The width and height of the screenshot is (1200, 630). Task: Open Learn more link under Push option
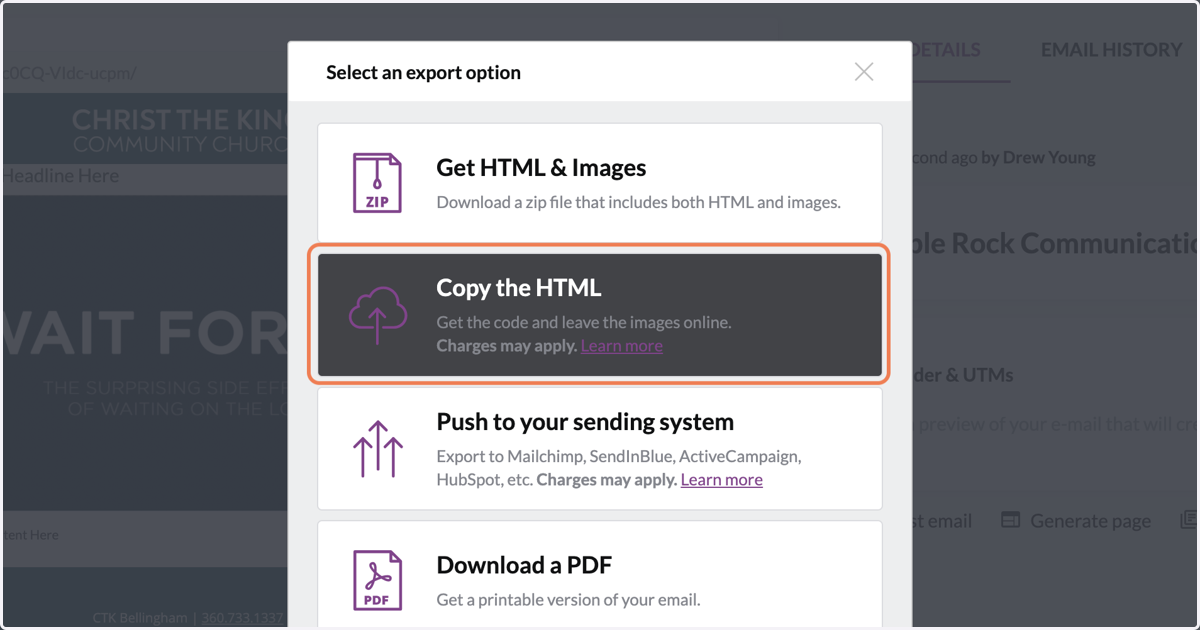(x=721, y=480)
